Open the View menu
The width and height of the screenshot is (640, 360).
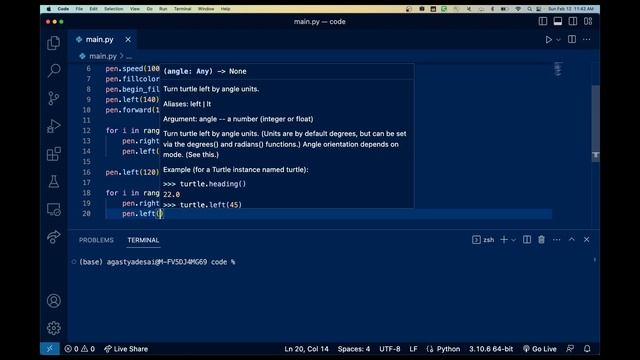tap(135, 9)
